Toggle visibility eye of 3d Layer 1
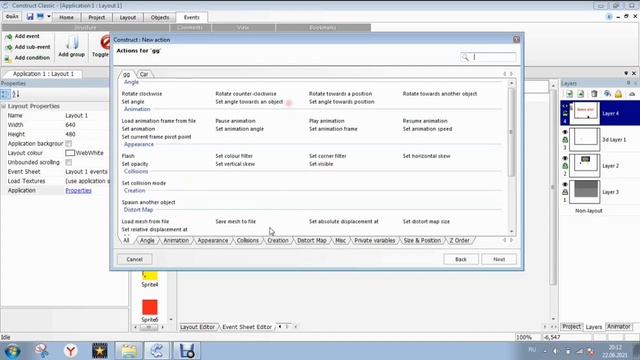Image resolution: width=640 pixels, height=360 pixels. [x=565, y=132]
